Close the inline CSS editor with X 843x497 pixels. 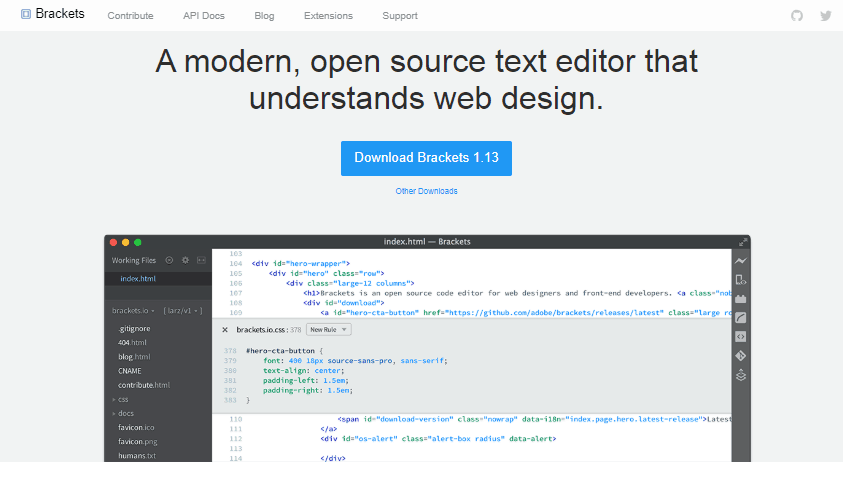pos(225,330)
